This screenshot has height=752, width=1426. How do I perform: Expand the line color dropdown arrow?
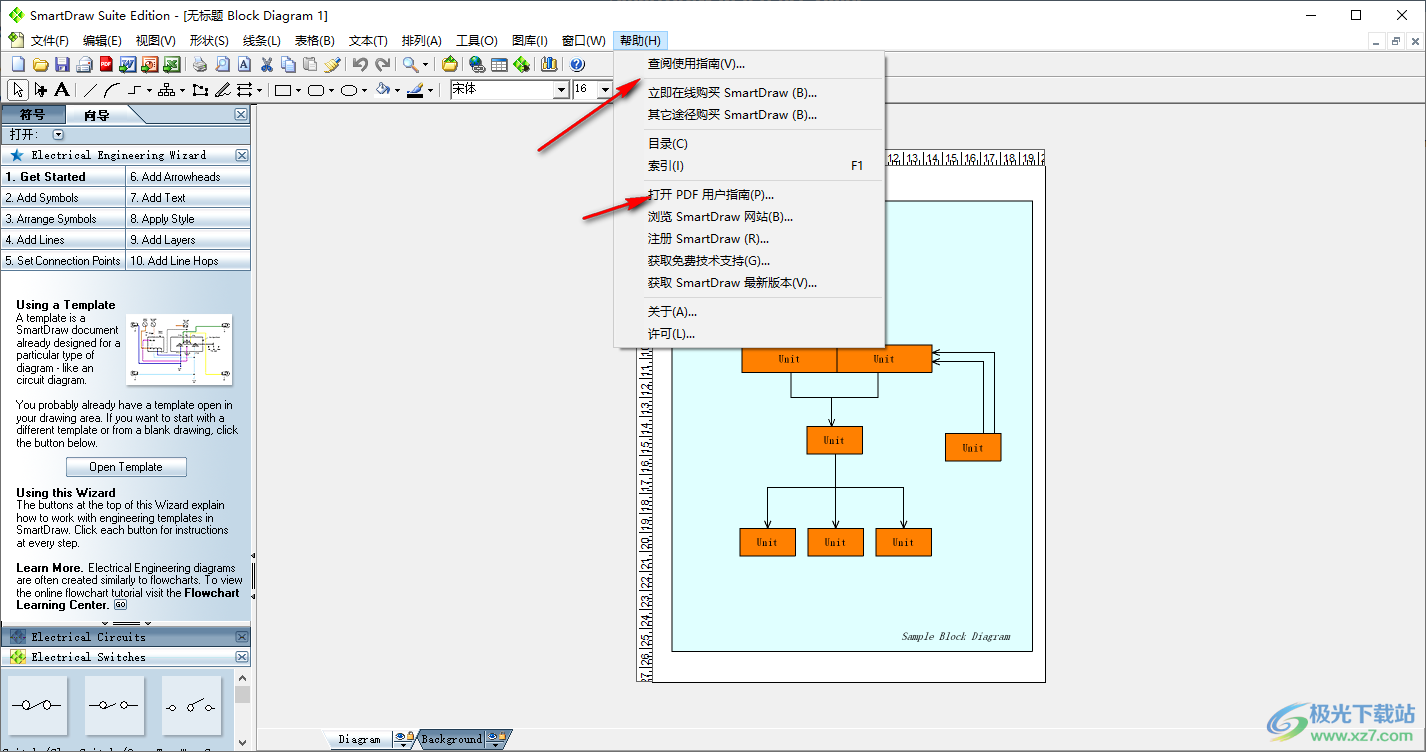click(x=430, y=90)
